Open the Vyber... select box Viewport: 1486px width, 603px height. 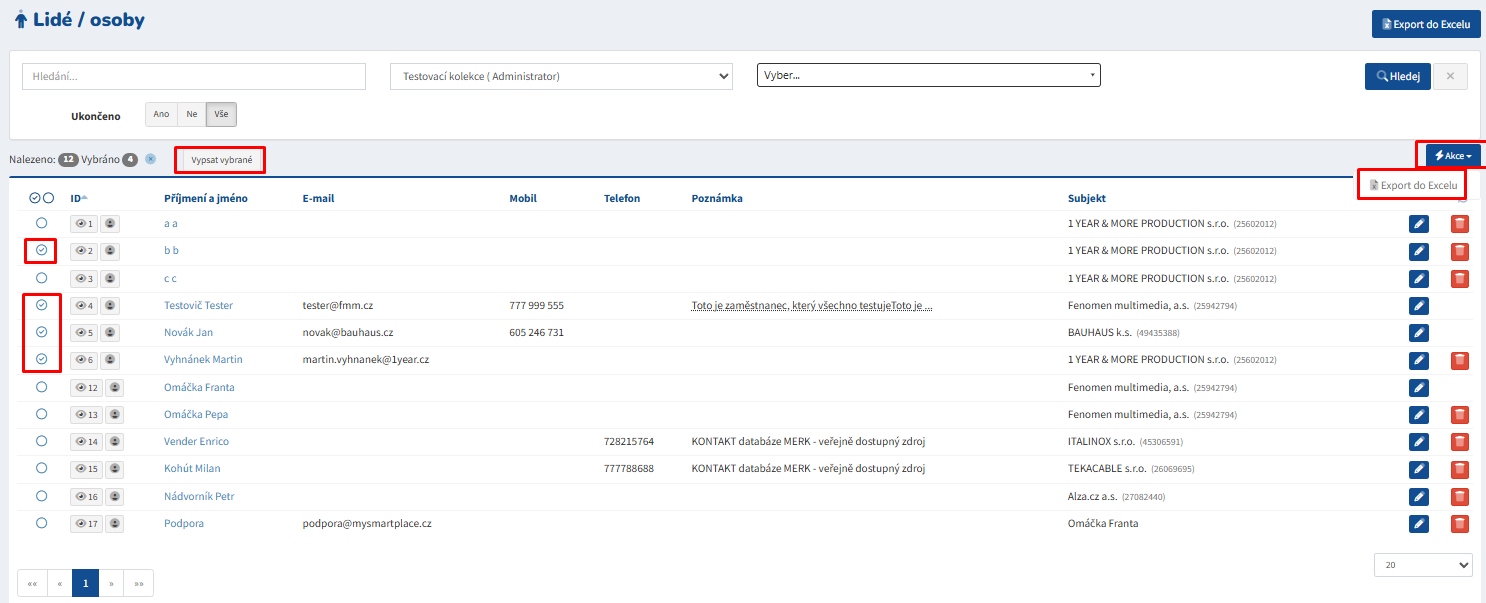[929, 75]
